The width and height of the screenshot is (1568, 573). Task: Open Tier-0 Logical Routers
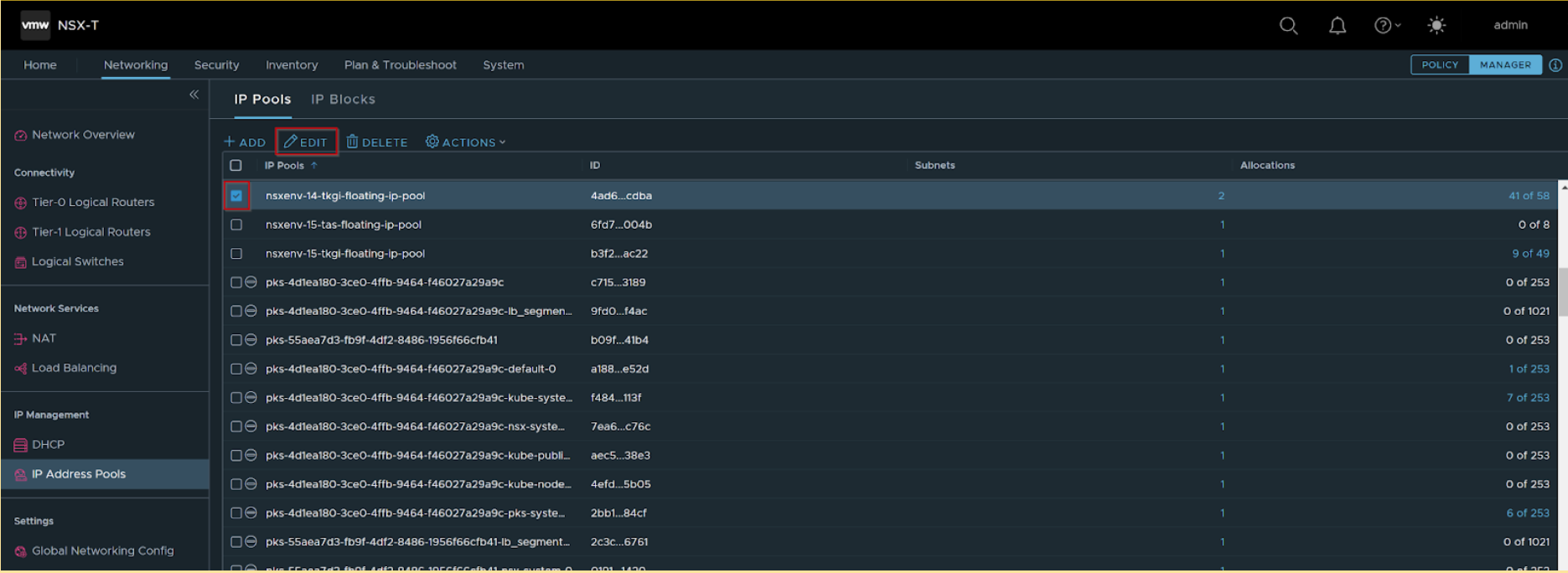point(93,203)
